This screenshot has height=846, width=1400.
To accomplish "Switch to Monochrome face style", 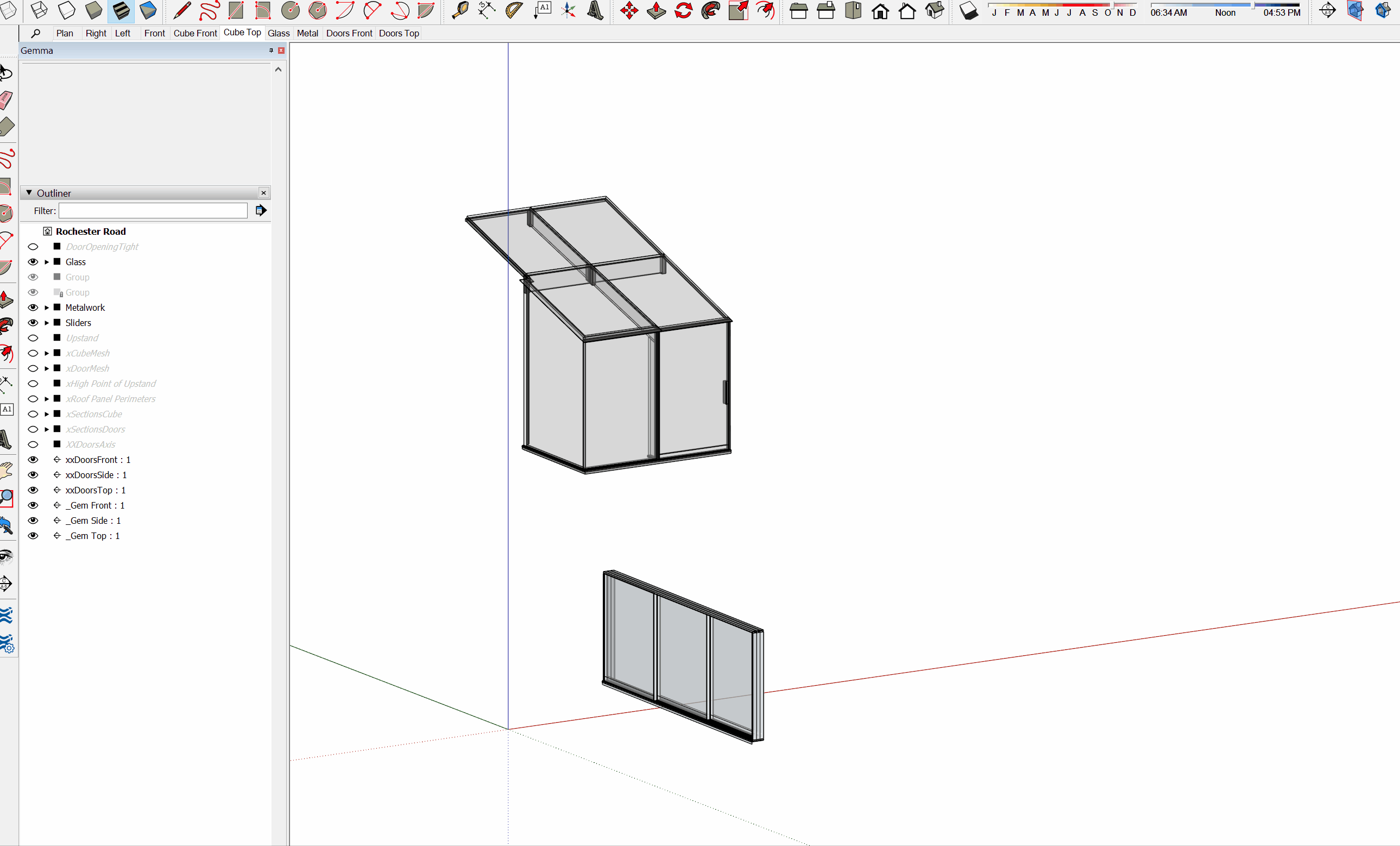I will 148,10.
